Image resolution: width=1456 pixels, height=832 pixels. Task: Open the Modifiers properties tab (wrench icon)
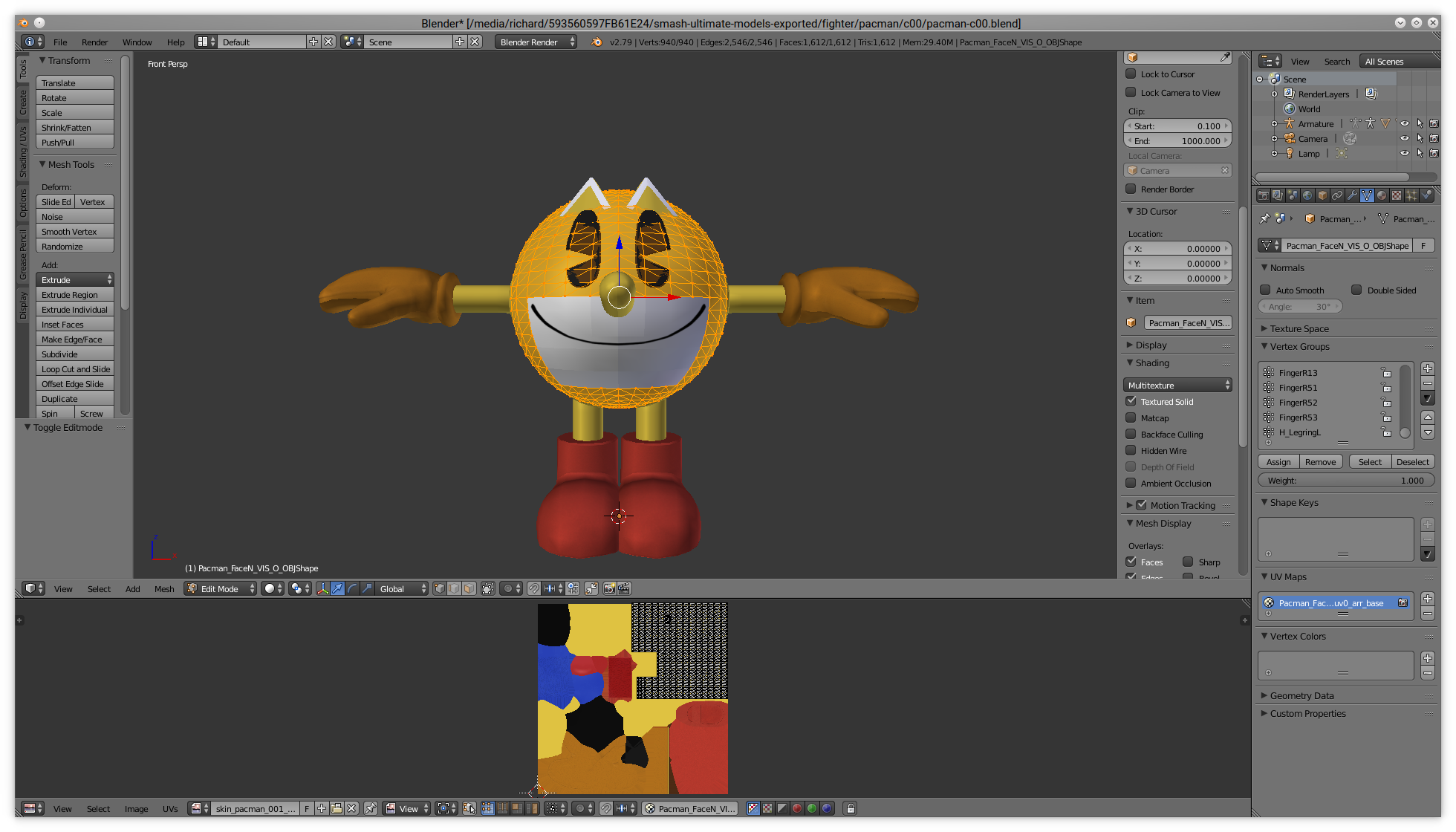click(x=1352, y=195)
